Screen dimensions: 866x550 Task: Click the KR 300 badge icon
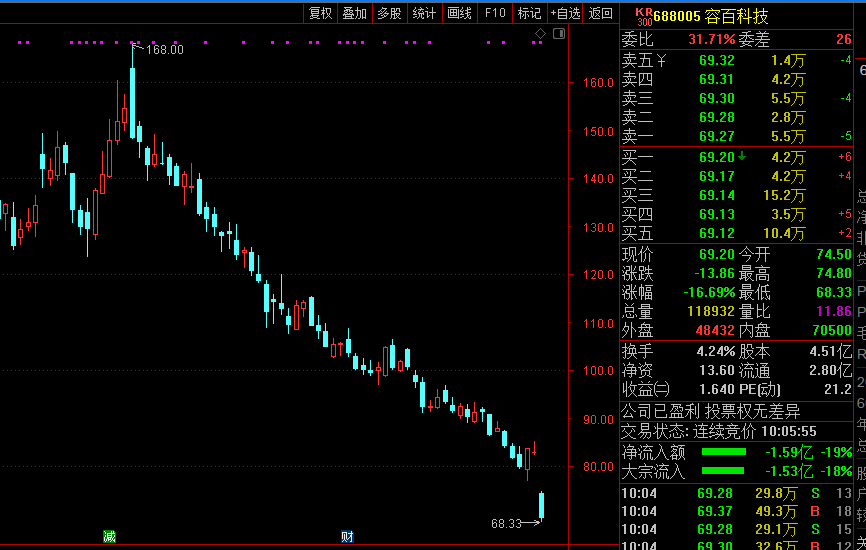point(644,17)
